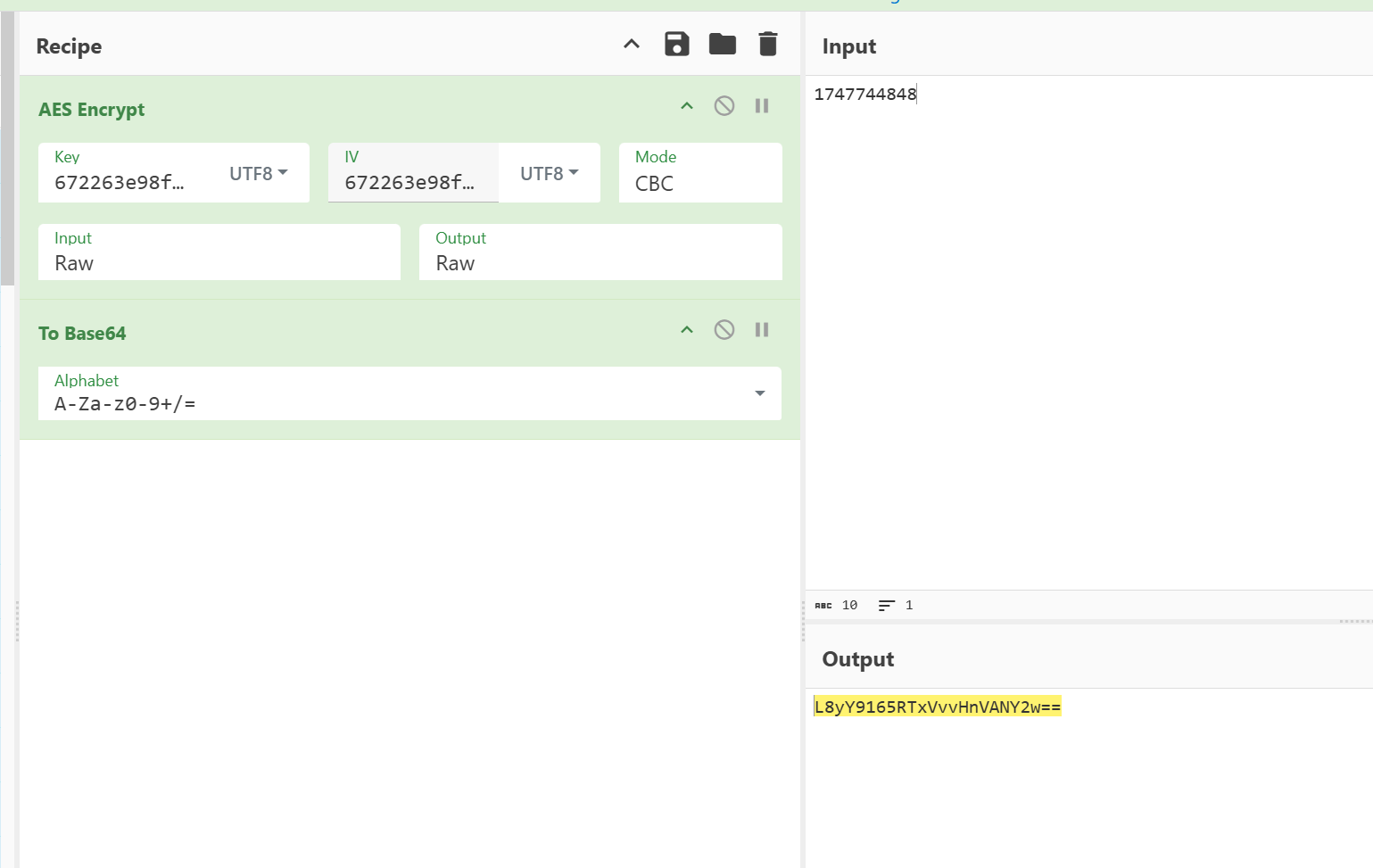The image size is (1373, 868).
Task: Collapse all operations using Recipe chevron
Action: pyautogui.click(x=632, y=44)
